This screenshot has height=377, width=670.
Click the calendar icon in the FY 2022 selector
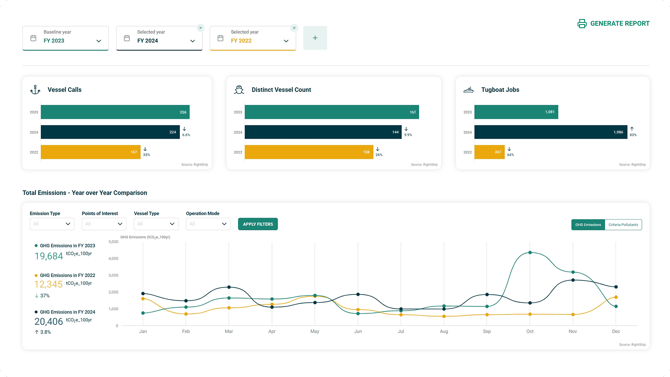220,38
